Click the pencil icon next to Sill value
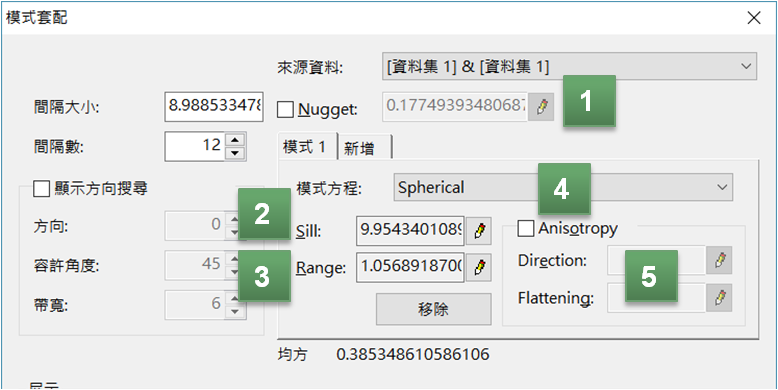The width and height of the screenshot is (778, 390). pyautogui.click(x=479, y=231)
